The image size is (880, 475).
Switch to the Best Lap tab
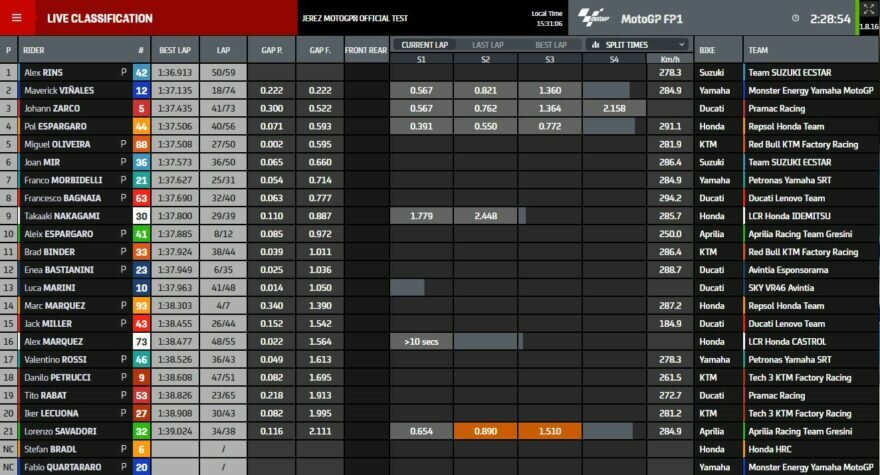551,44
